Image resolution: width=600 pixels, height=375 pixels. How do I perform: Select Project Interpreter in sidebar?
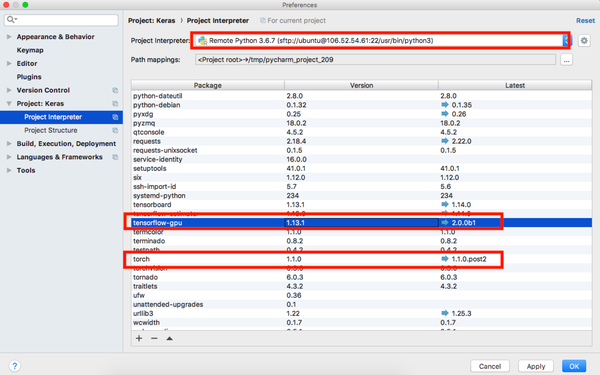61,117
